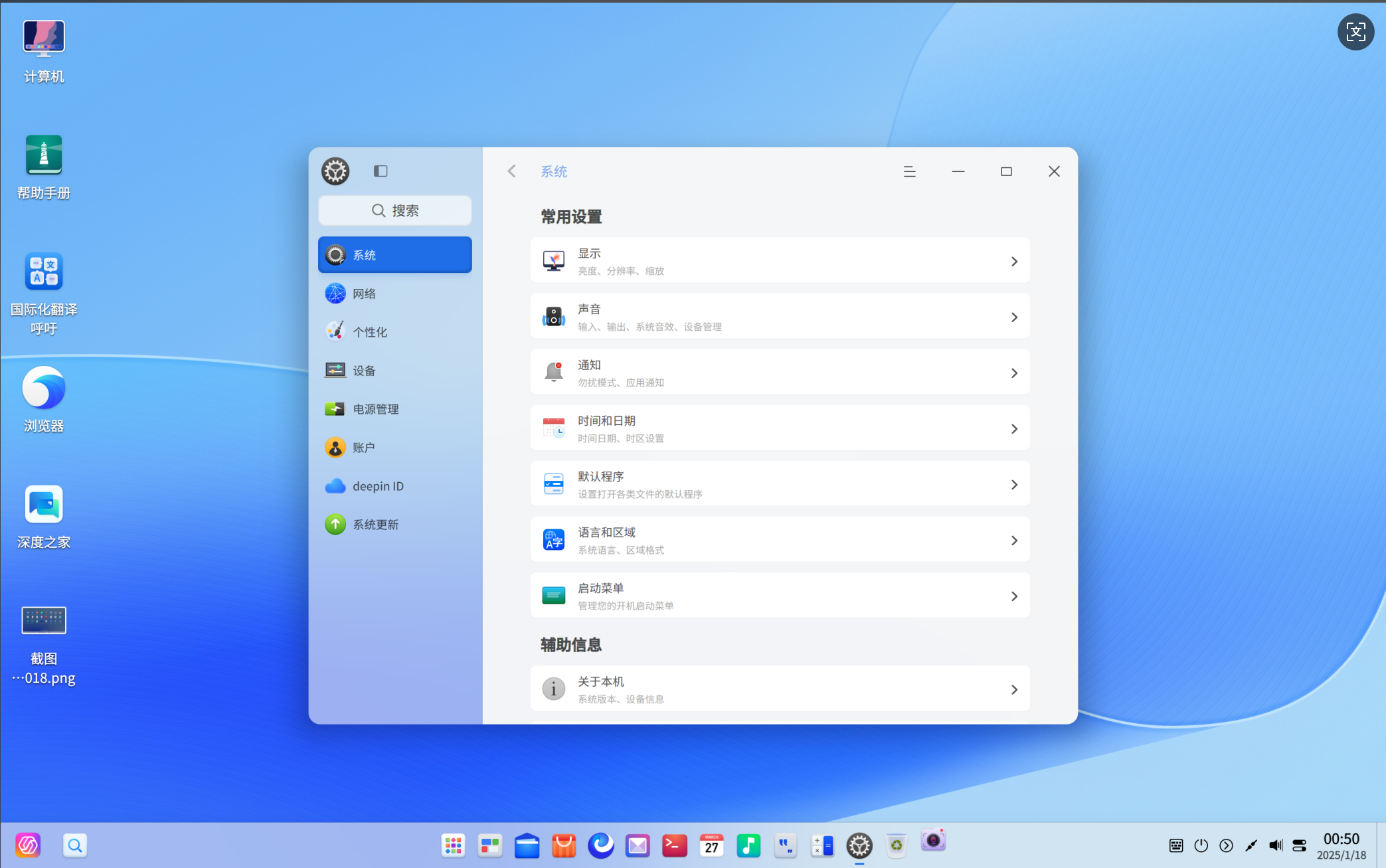Open the 深度之家 desktop icon
This screenshot has width=1386, height=868.
coord(44,504)
